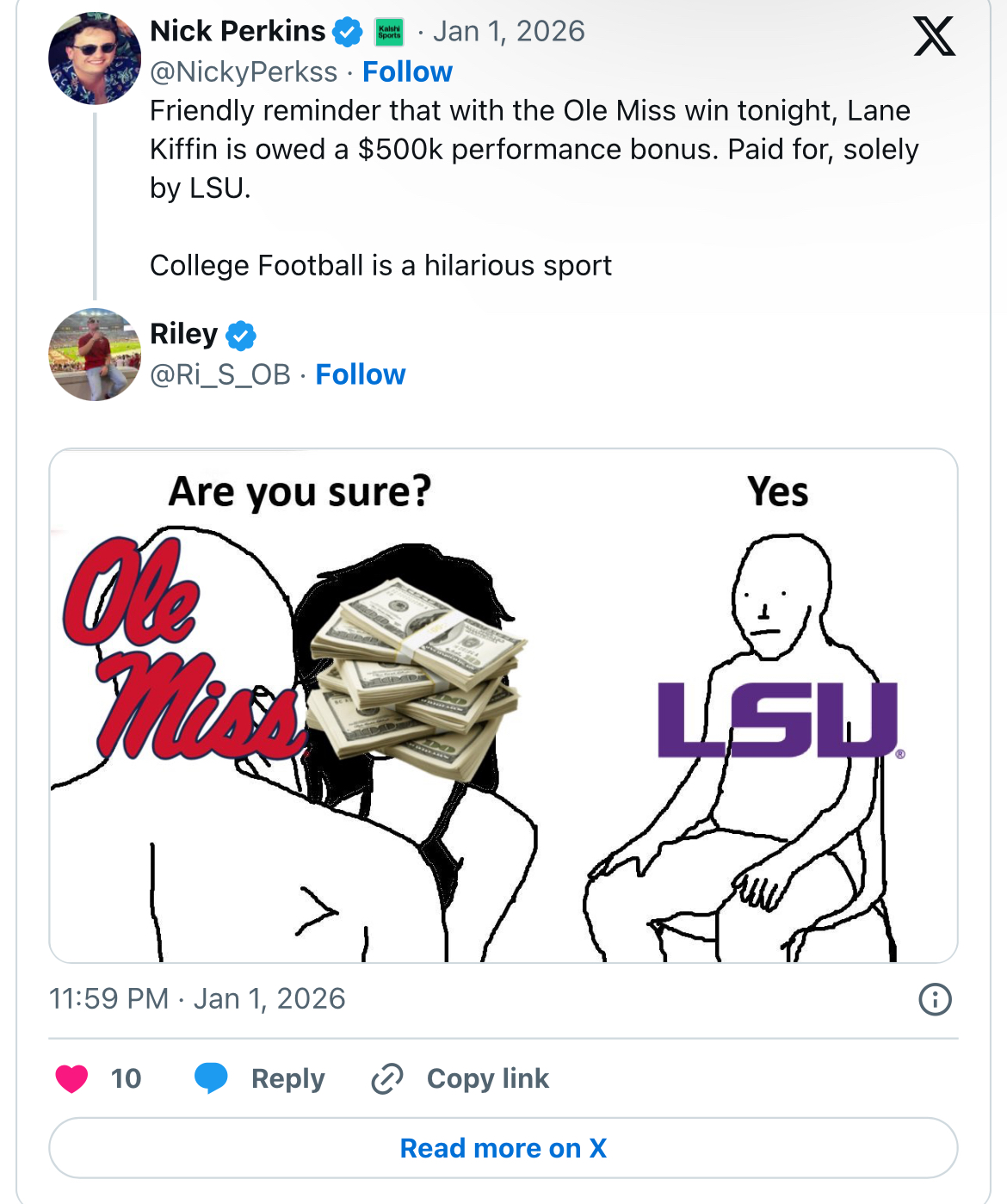Click the Copy link text button

[x=487, y=1078]
